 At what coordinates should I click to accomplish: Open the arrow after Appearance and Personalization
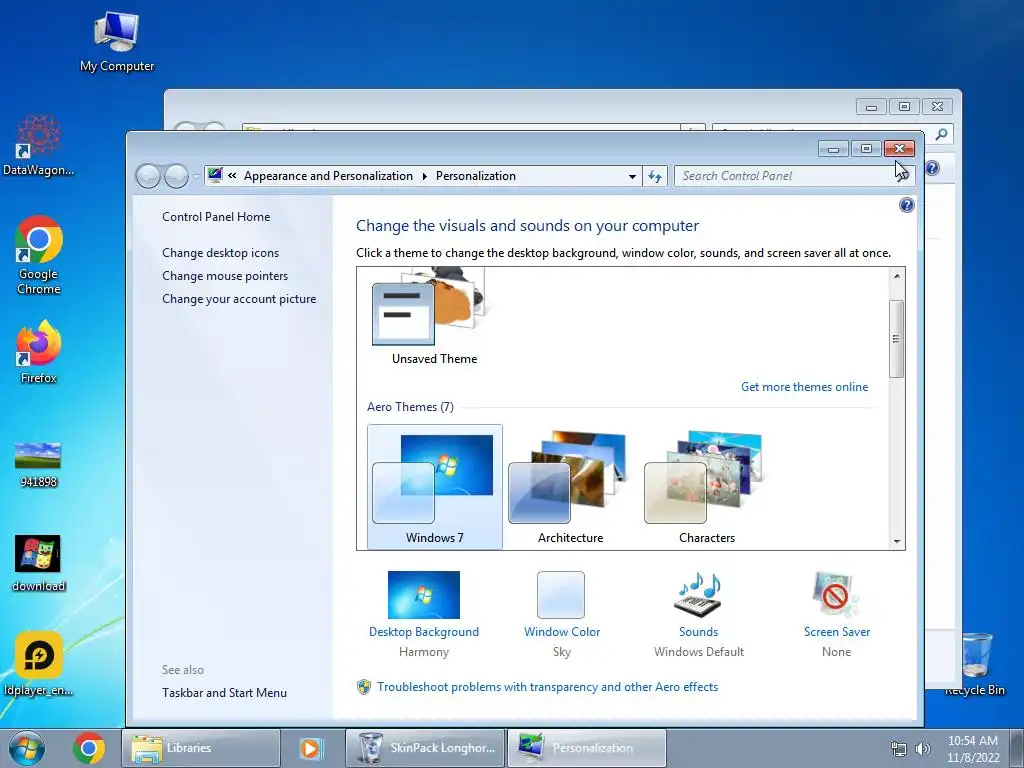coord(424,176)
